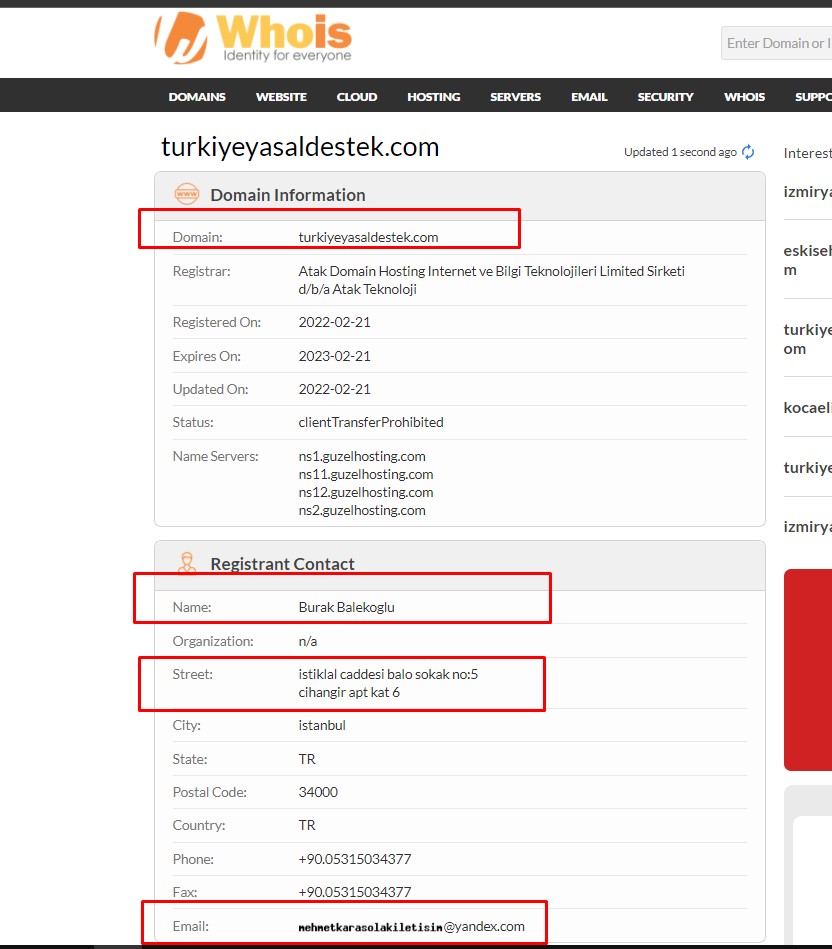832x949 pixels.
Task: Select the Updated On date value
Action: [x=335, y=389]
